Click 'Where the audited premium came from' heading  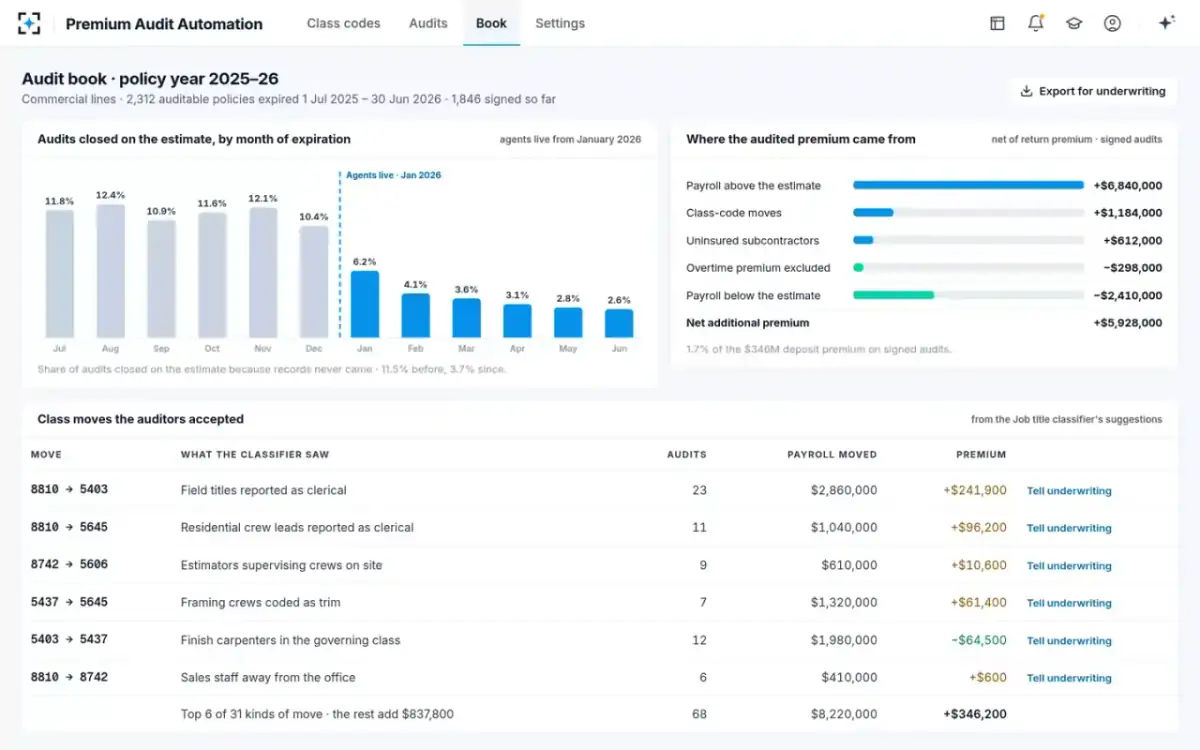click(x=801, y=139)
